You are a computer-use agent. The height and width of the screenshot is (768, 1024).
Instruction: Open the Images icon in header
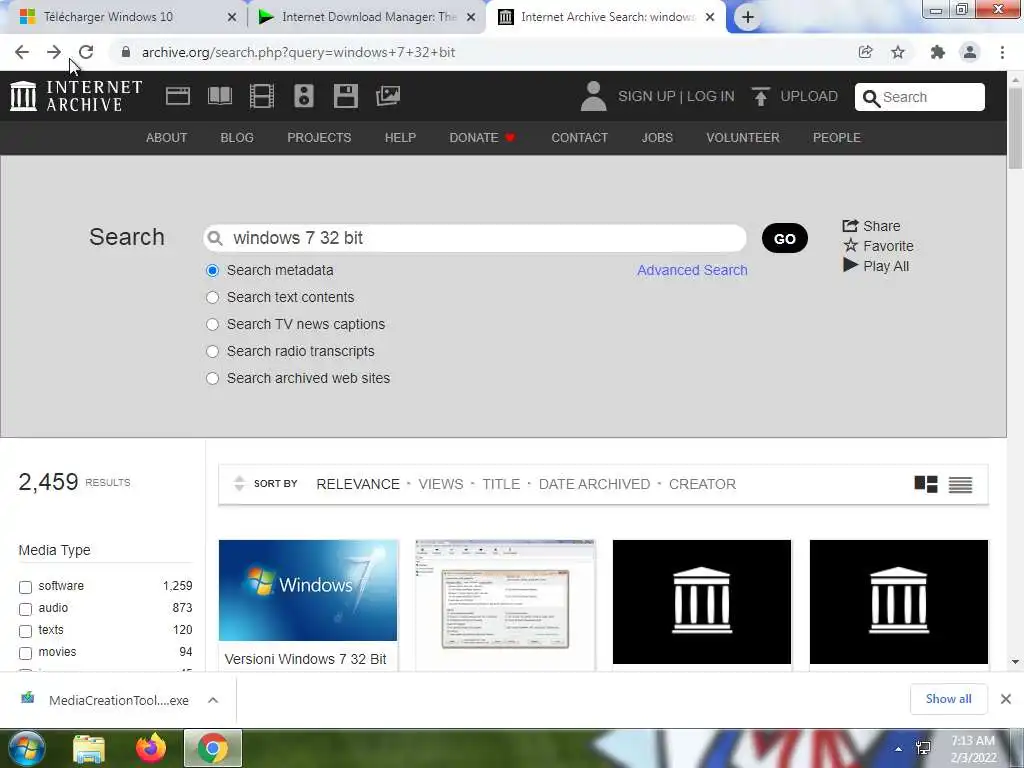coord(387,96)
